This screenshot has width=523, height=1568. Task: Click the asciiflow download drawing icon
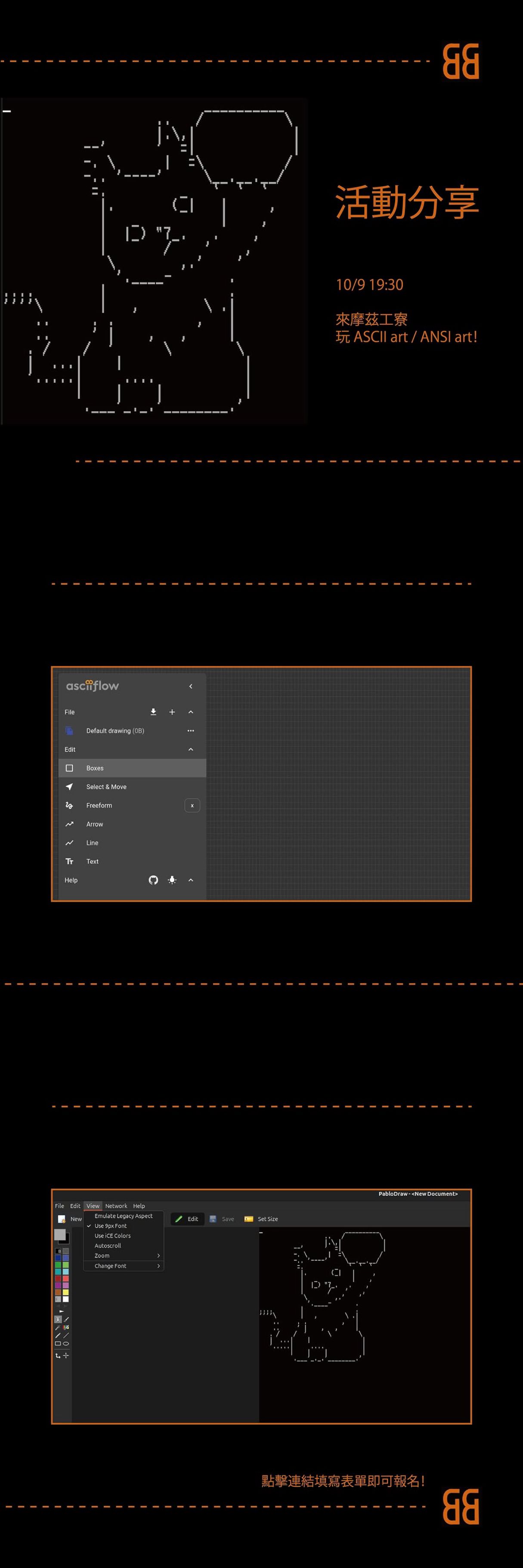coord(153,712)
